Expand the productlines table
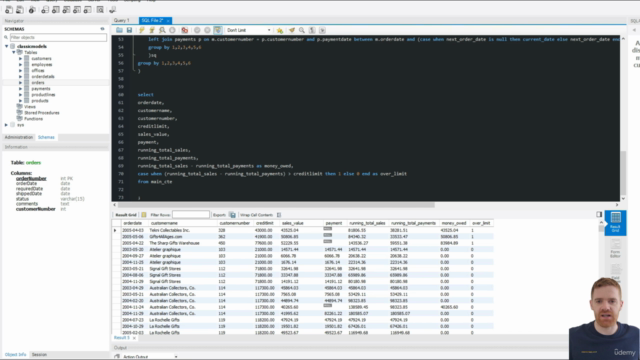This screenshot has height=360, width=640. coord(20,95)
